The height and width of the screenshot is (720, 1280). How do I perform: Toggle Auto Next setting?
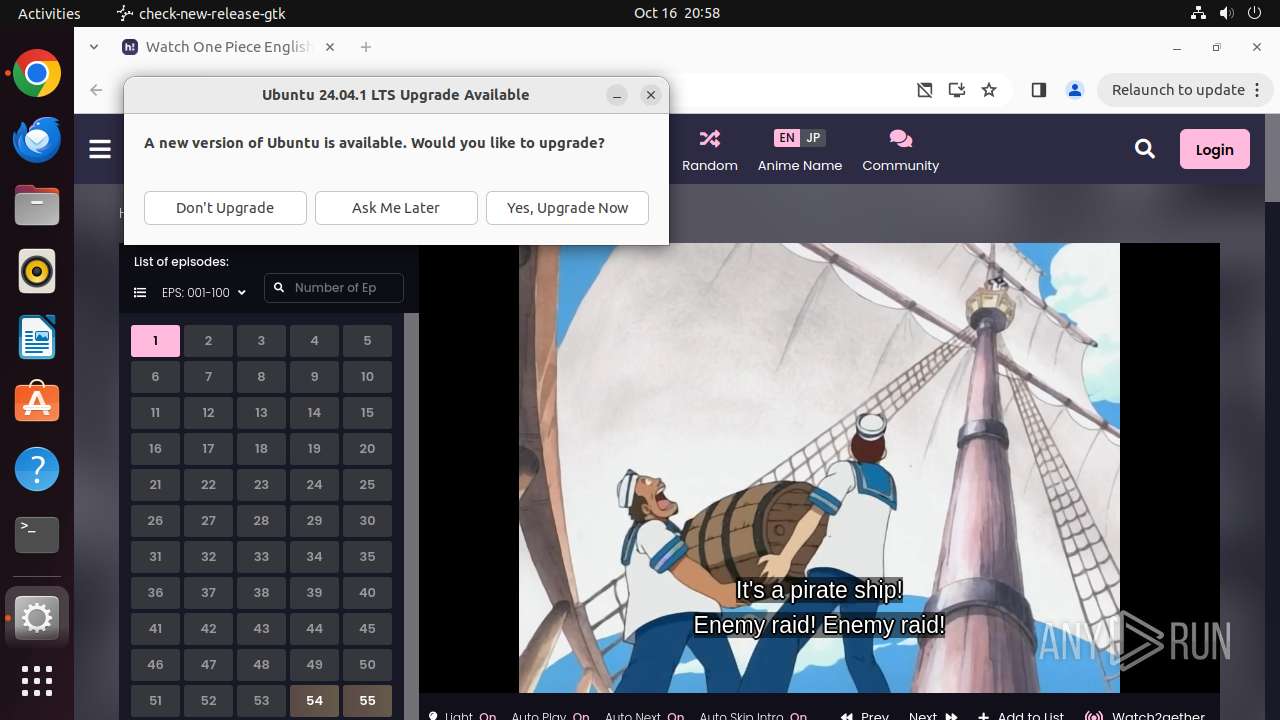(x=644, y=716)
